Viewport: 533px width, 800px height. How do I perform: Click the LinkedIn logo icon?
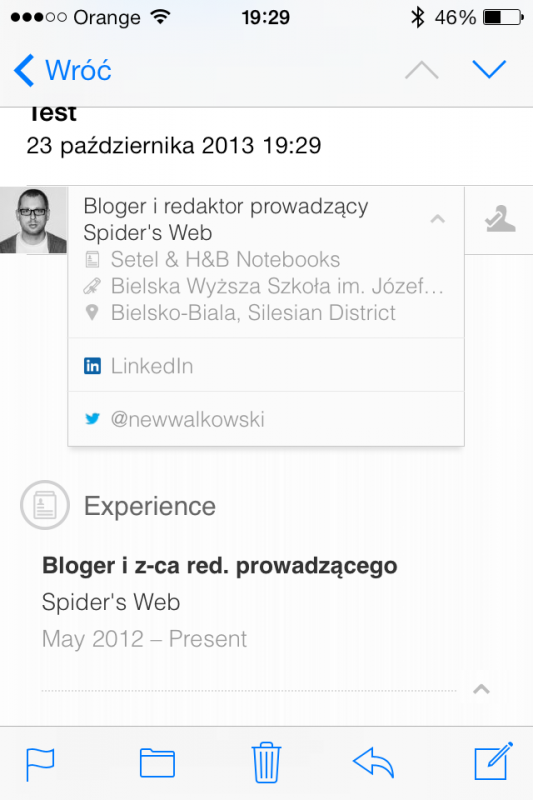92,366
